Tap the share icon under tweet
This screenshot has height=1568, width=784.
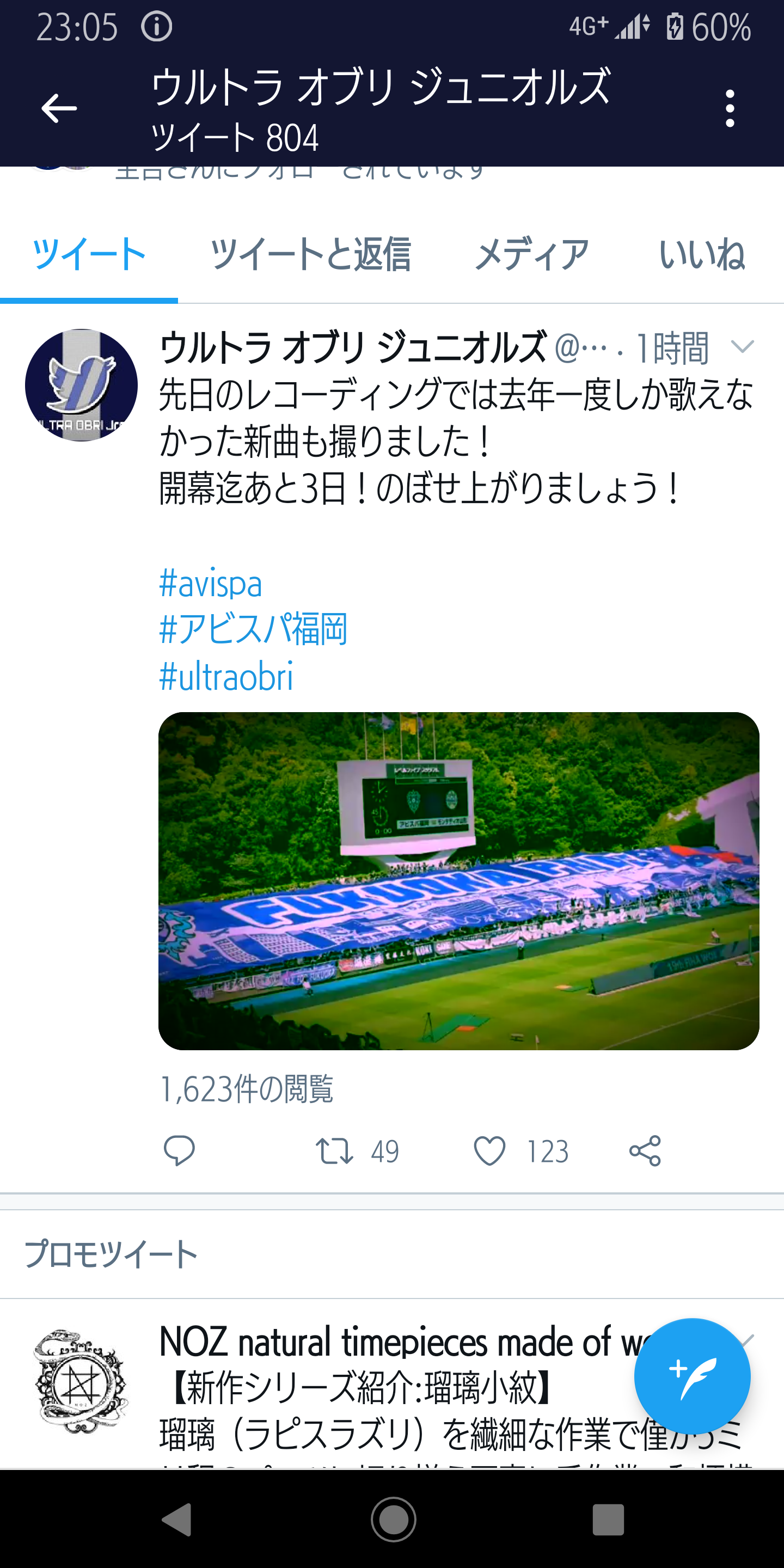645,1150
